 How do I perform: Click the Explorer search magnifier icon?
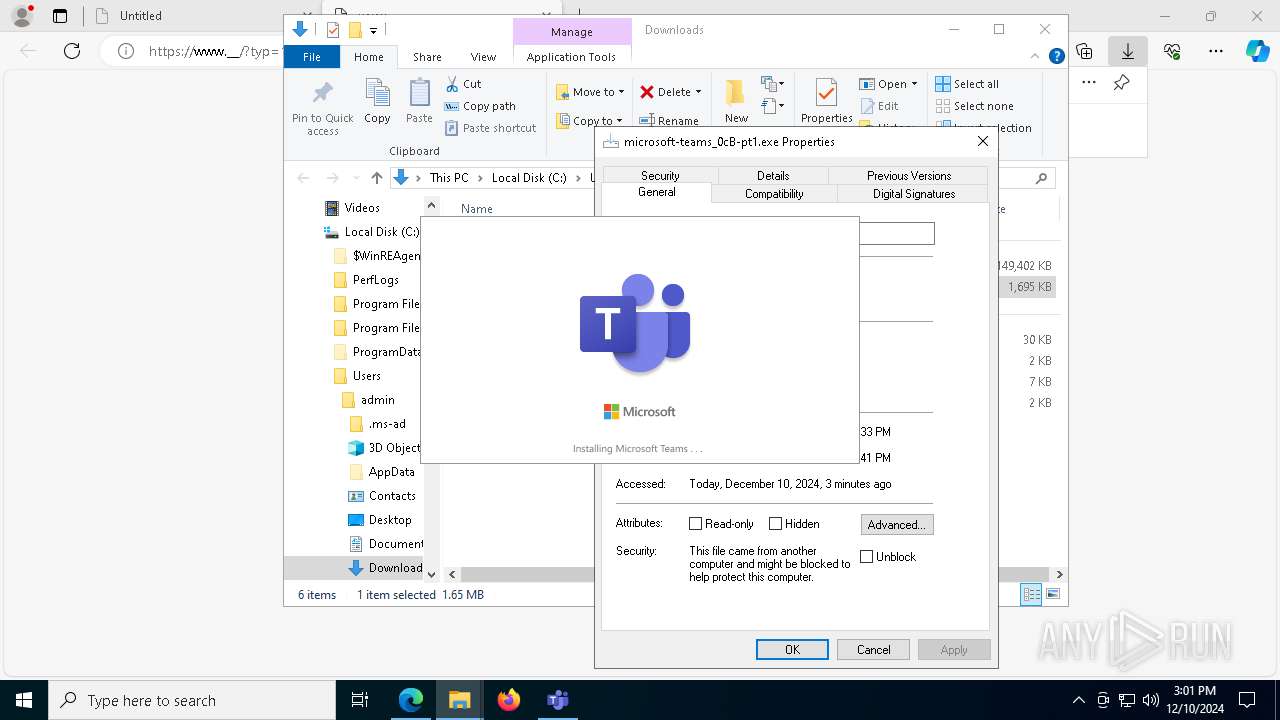point(1041,178)
